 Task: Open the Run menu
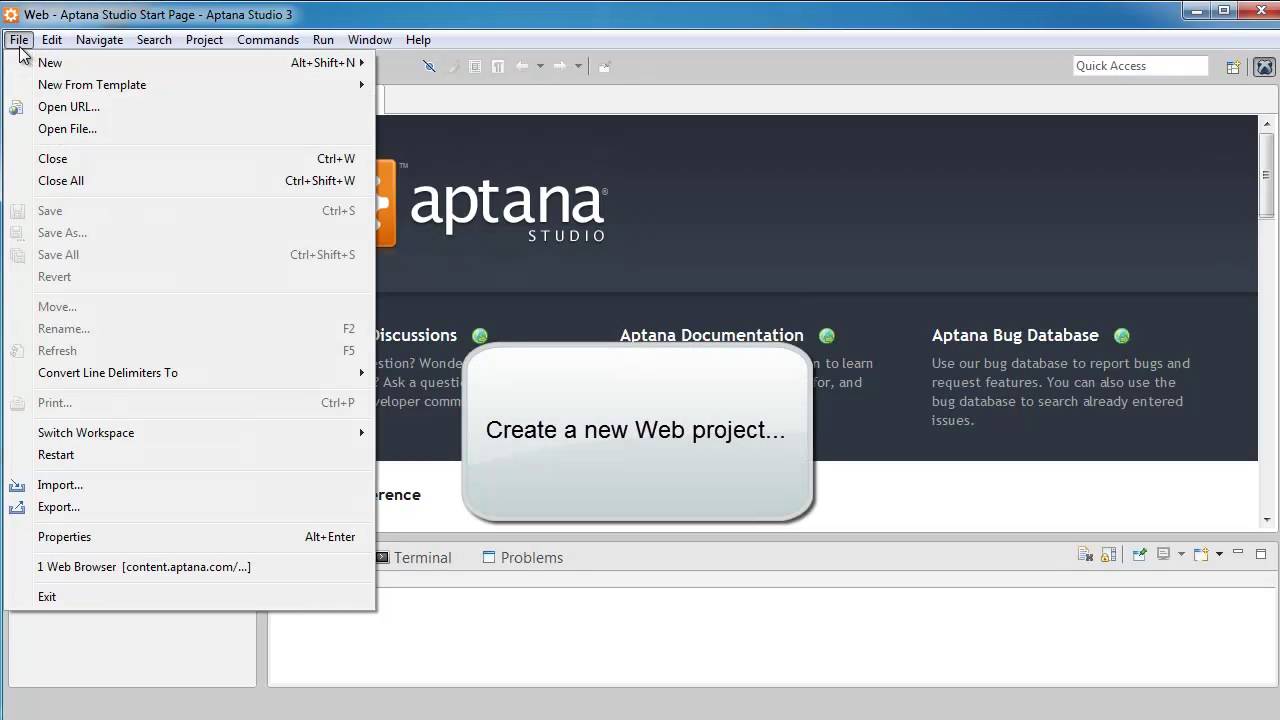[323, 40]
